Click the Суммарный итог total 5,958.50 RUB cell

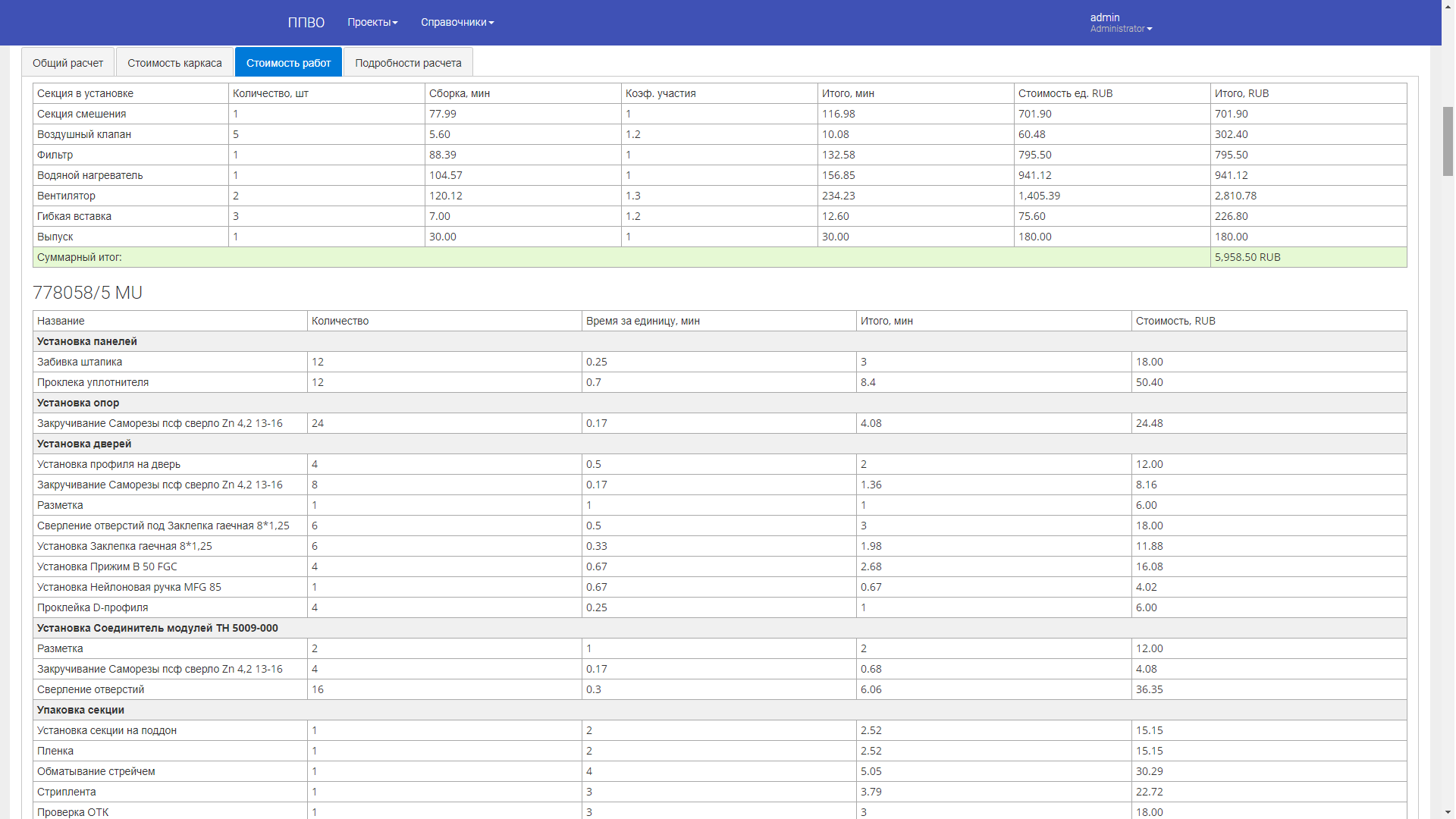pos(1247,257)
